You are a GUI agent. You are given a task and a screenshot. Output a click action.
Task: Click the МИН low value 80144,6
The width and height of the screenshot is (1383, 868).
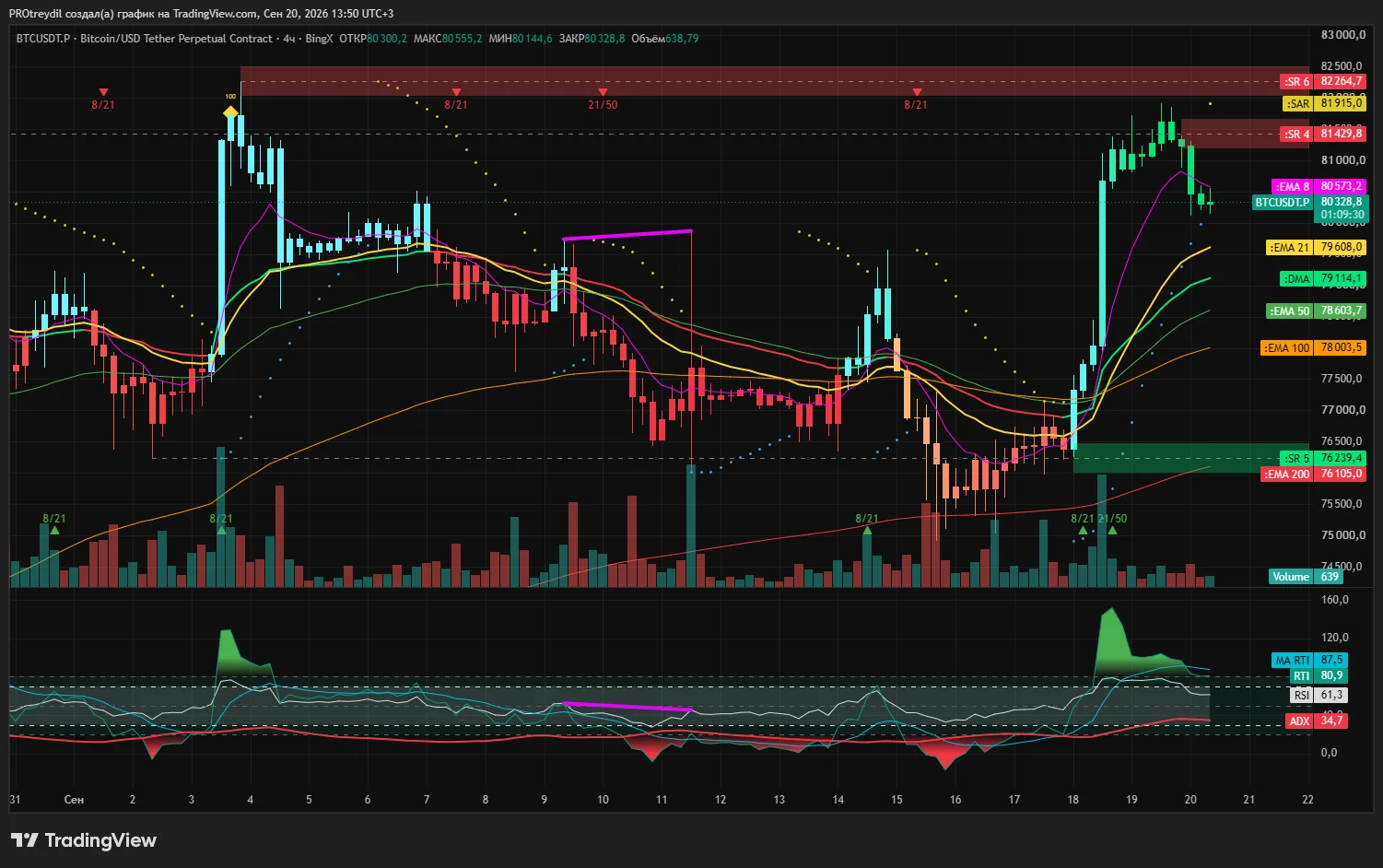(x=533, y=39)
